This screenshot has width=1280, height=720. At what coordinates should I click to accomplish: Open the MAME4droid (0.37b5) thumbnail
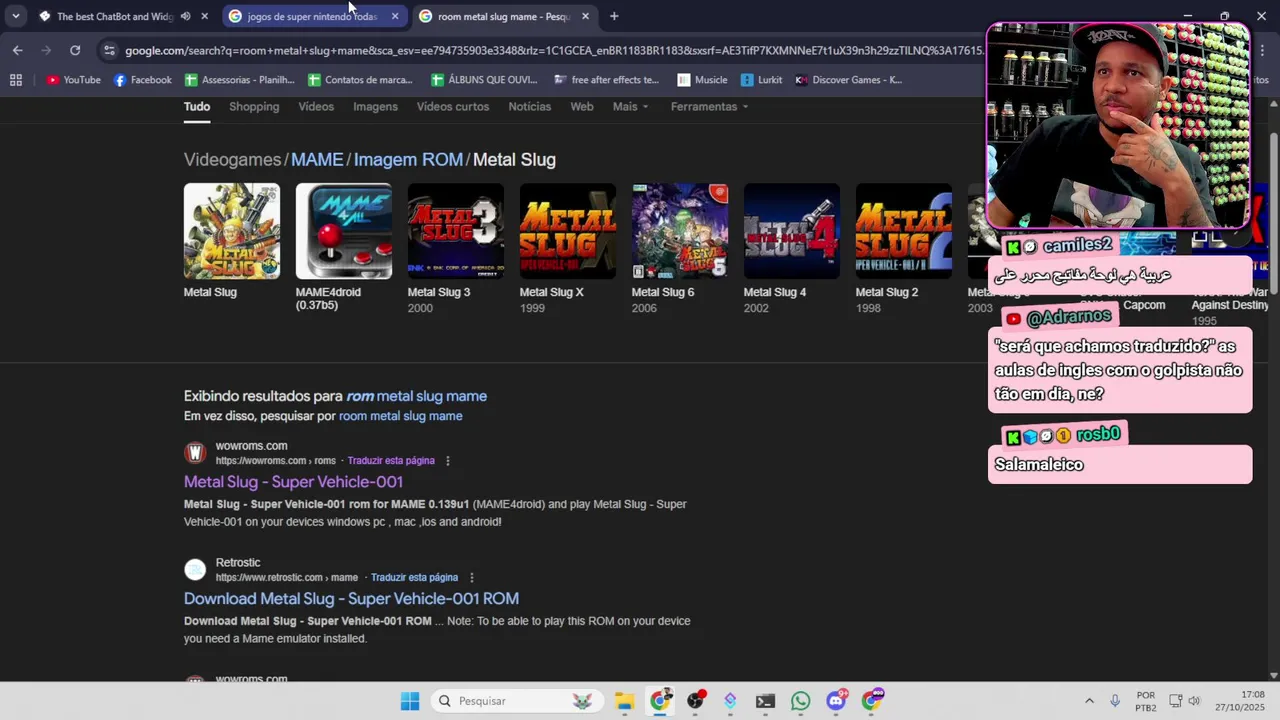(344, 231)
